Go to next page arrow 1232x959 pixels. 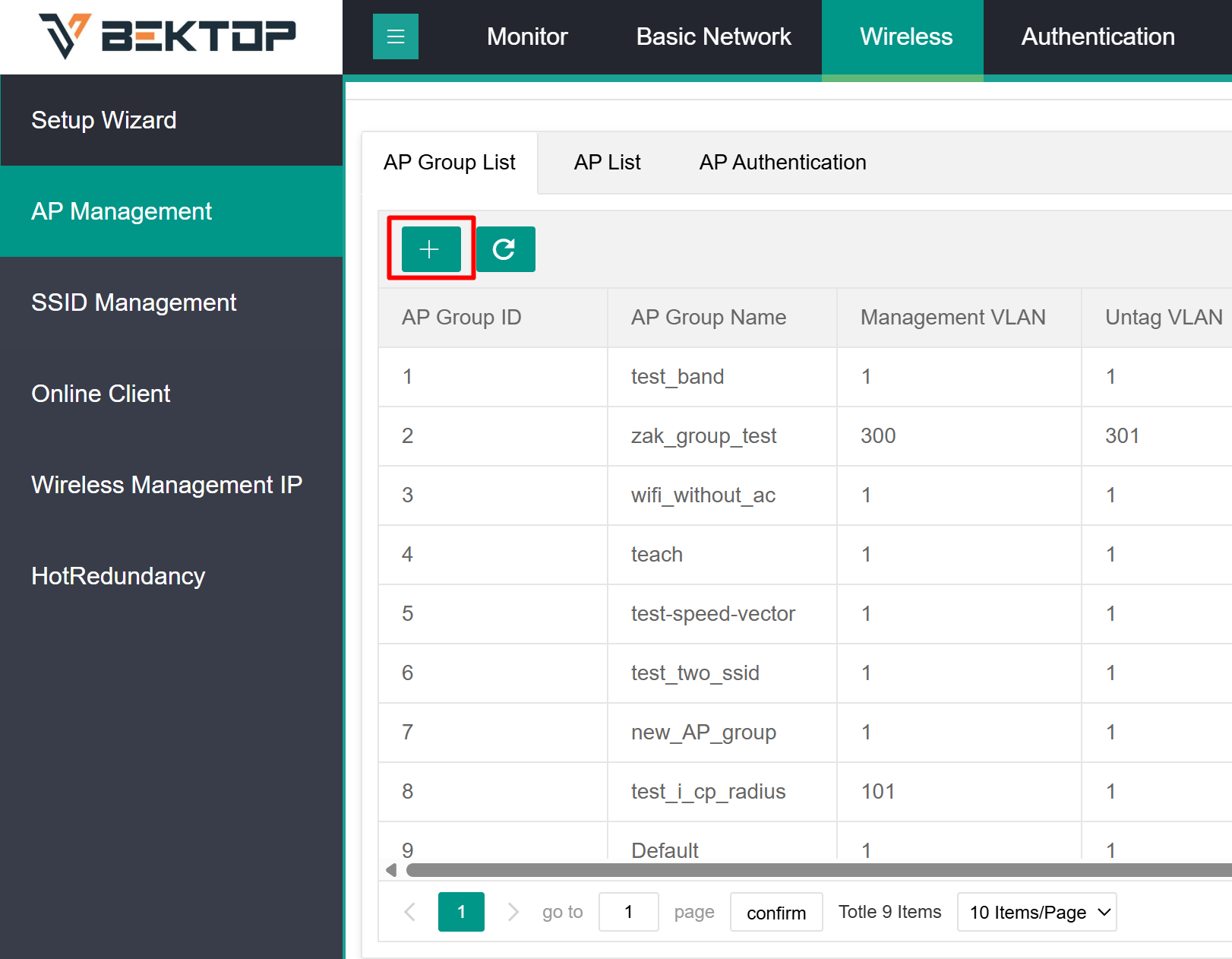[x=513, y=912]
